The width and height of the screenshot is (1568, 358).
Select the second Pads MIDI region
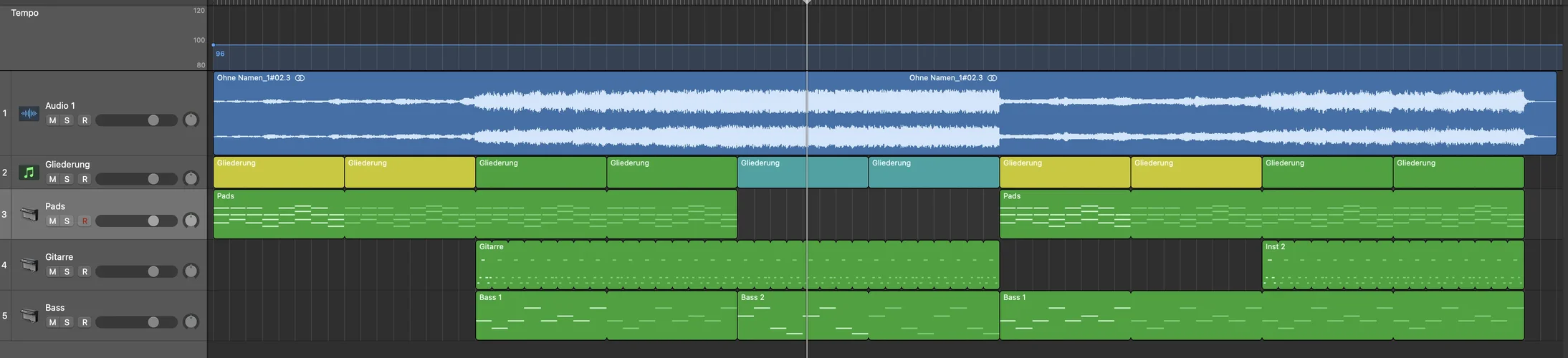pos(1262,214)
